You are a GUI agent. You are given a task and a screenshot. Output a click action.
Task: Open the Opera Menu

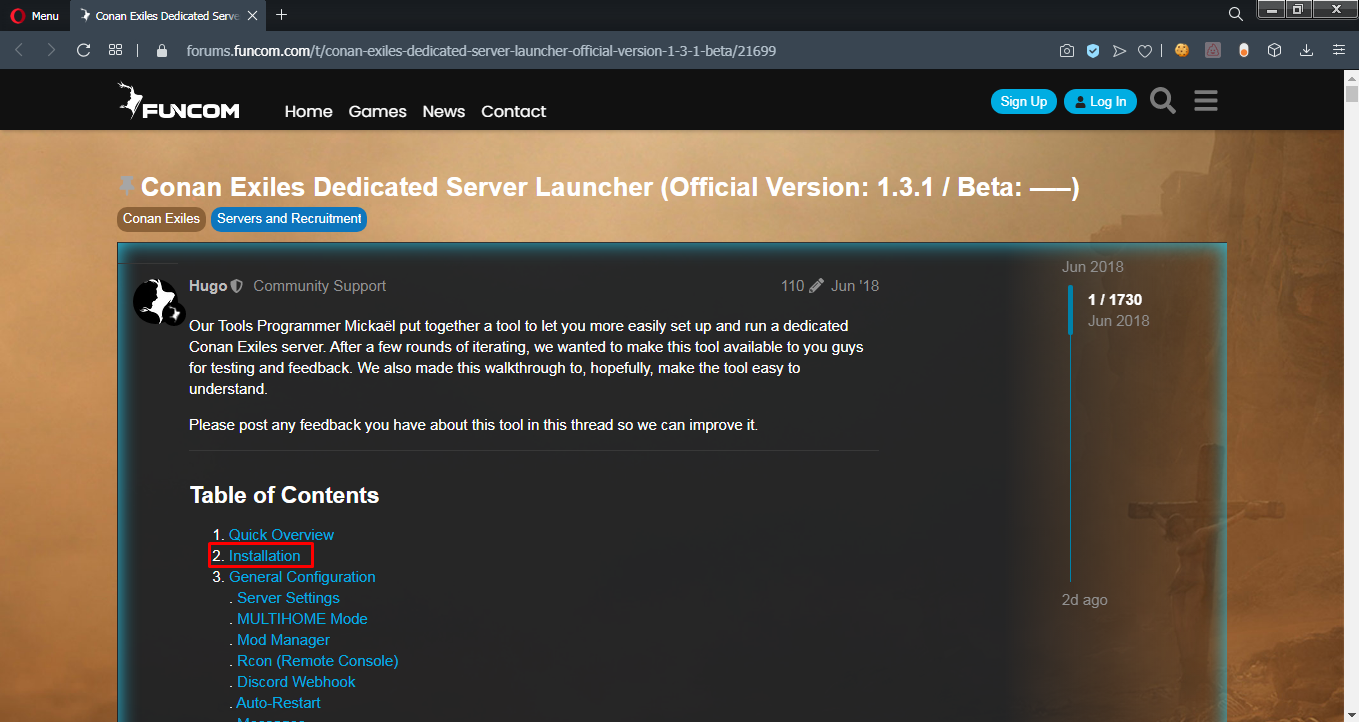point(35,15)
